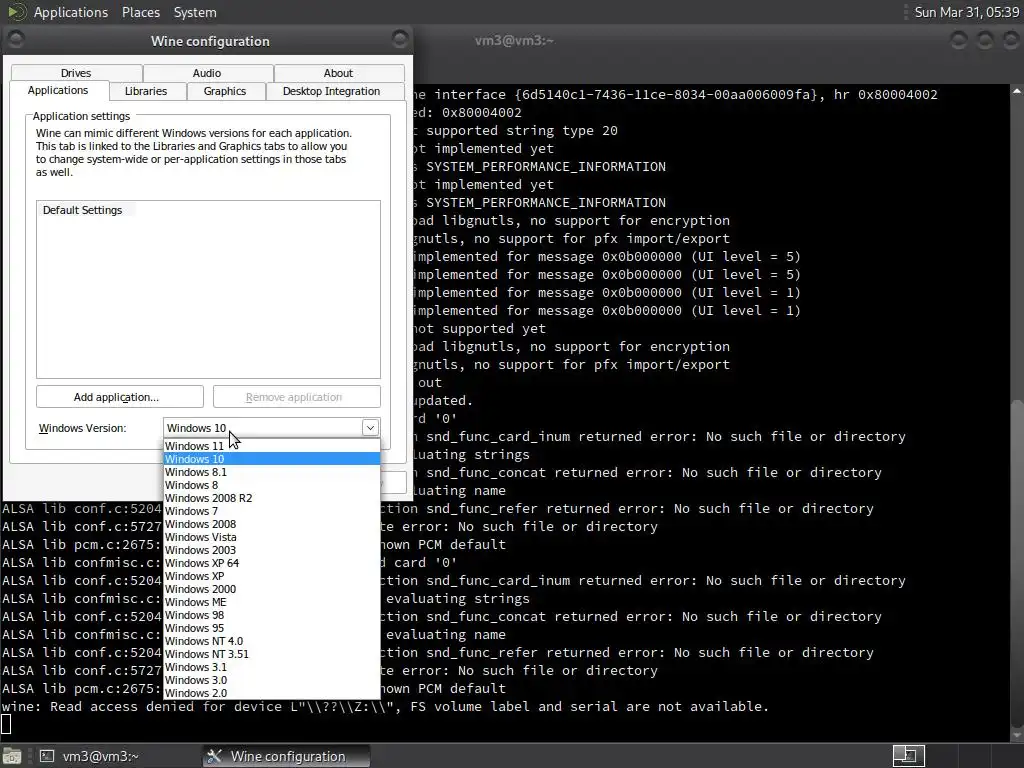Image resolution: width=1024 pixels, height=768 pixels.
Task: Open the System menu
Action: click(x=195, y=12)
